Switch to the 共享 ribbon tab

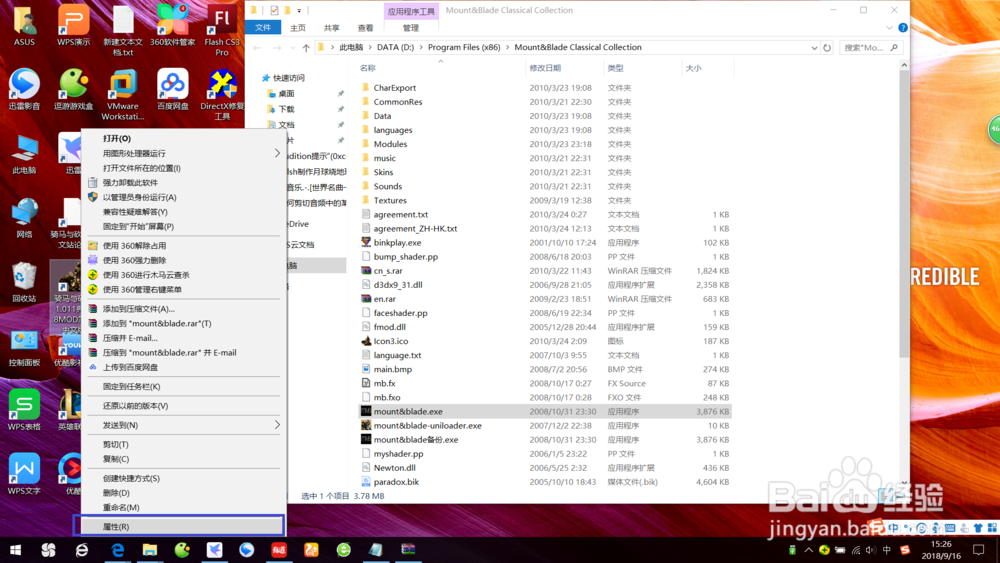click(x=332, y=27)
